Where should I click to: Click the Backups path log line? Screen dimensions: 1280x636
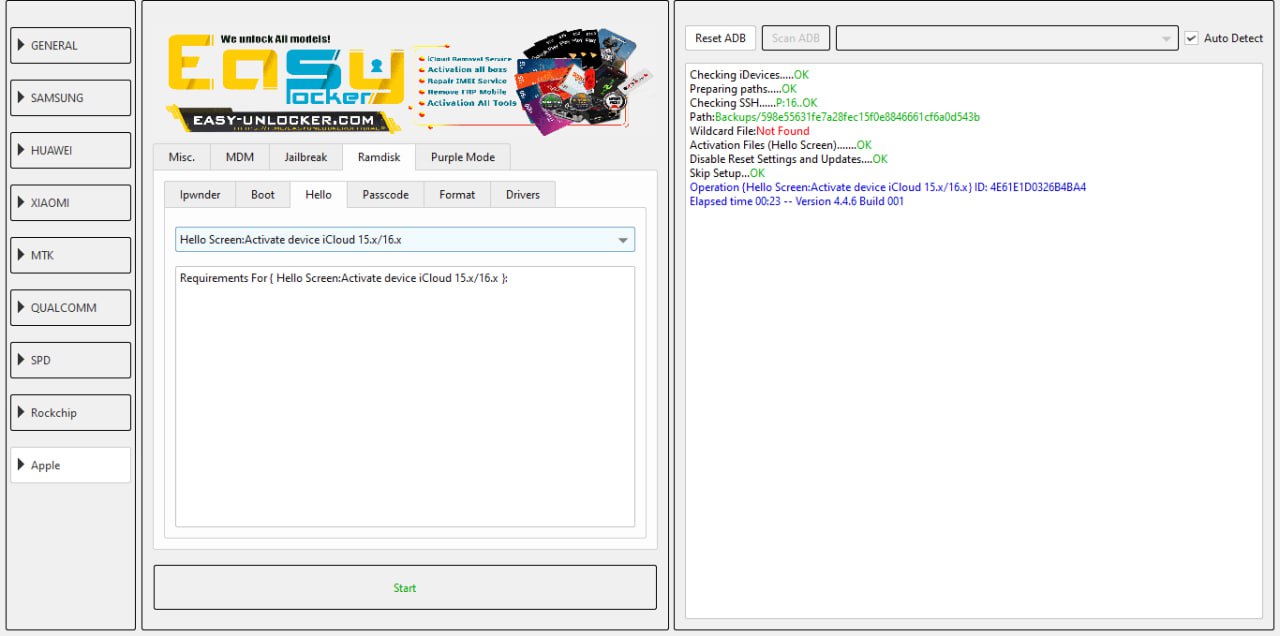(x=835, y=117)
